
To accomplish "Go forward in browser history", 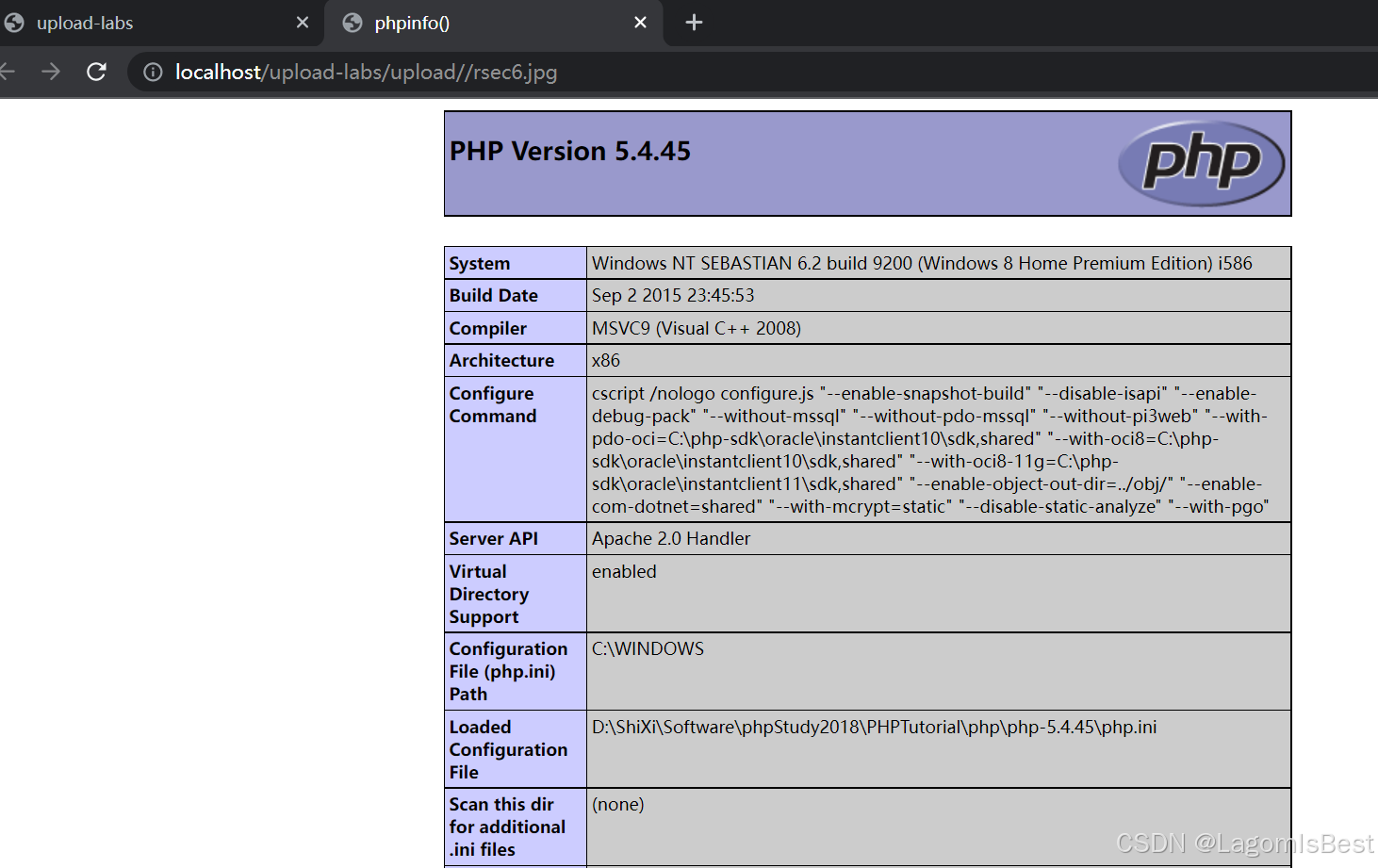I will (x=51, y=72).
